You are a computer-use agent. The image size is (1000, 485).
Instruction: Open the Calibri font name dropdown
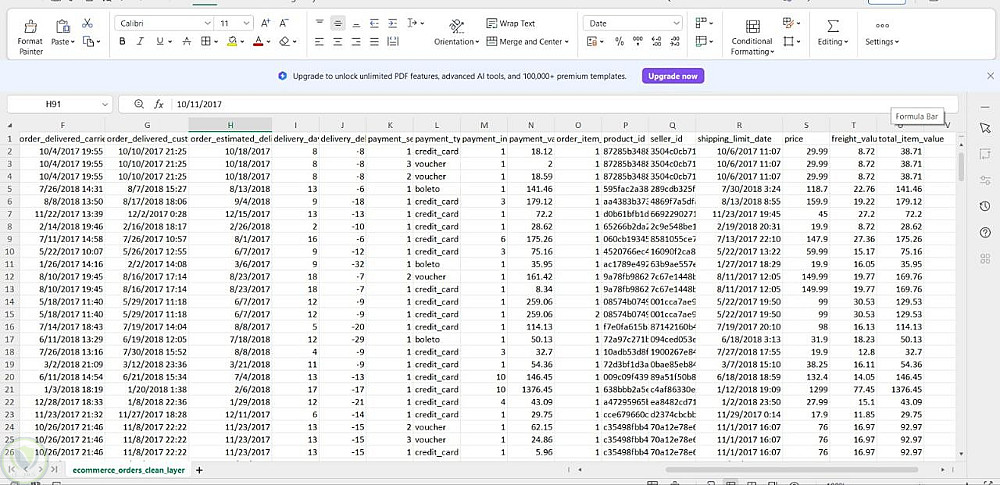pyautogui.click(x=208, y=24)
